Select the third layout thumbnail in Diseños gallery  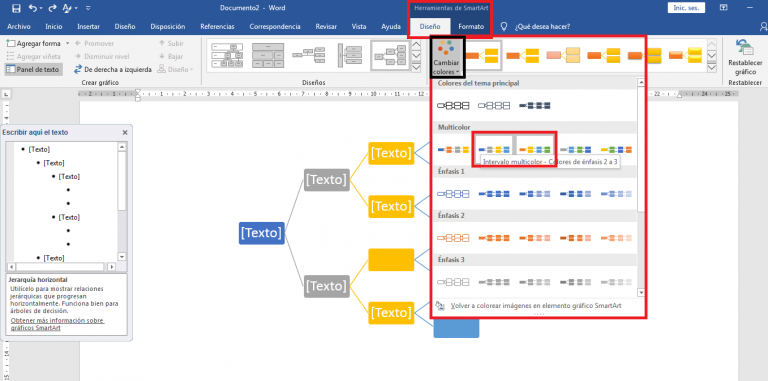309,55
